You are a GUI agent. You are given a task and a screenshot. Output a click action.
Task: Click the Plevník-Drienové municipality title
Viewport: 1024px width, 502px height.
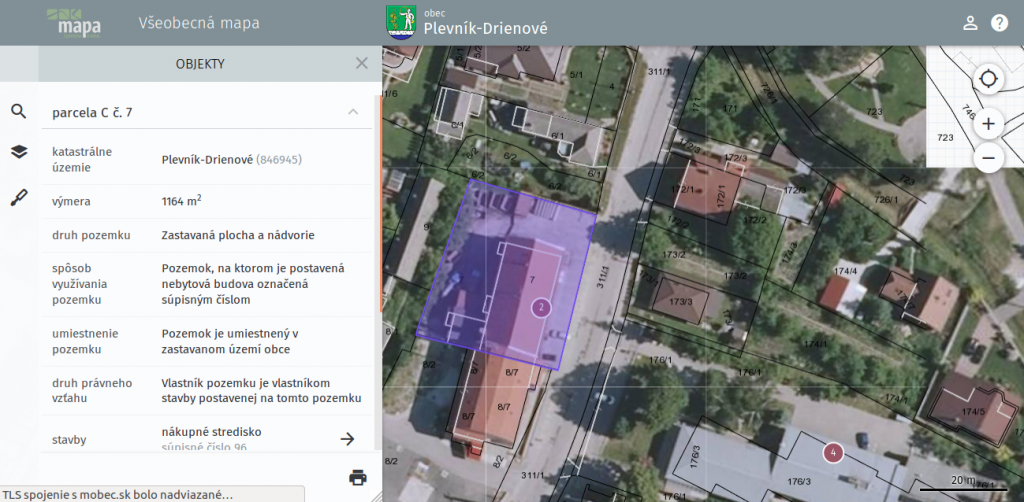(485, 29)
